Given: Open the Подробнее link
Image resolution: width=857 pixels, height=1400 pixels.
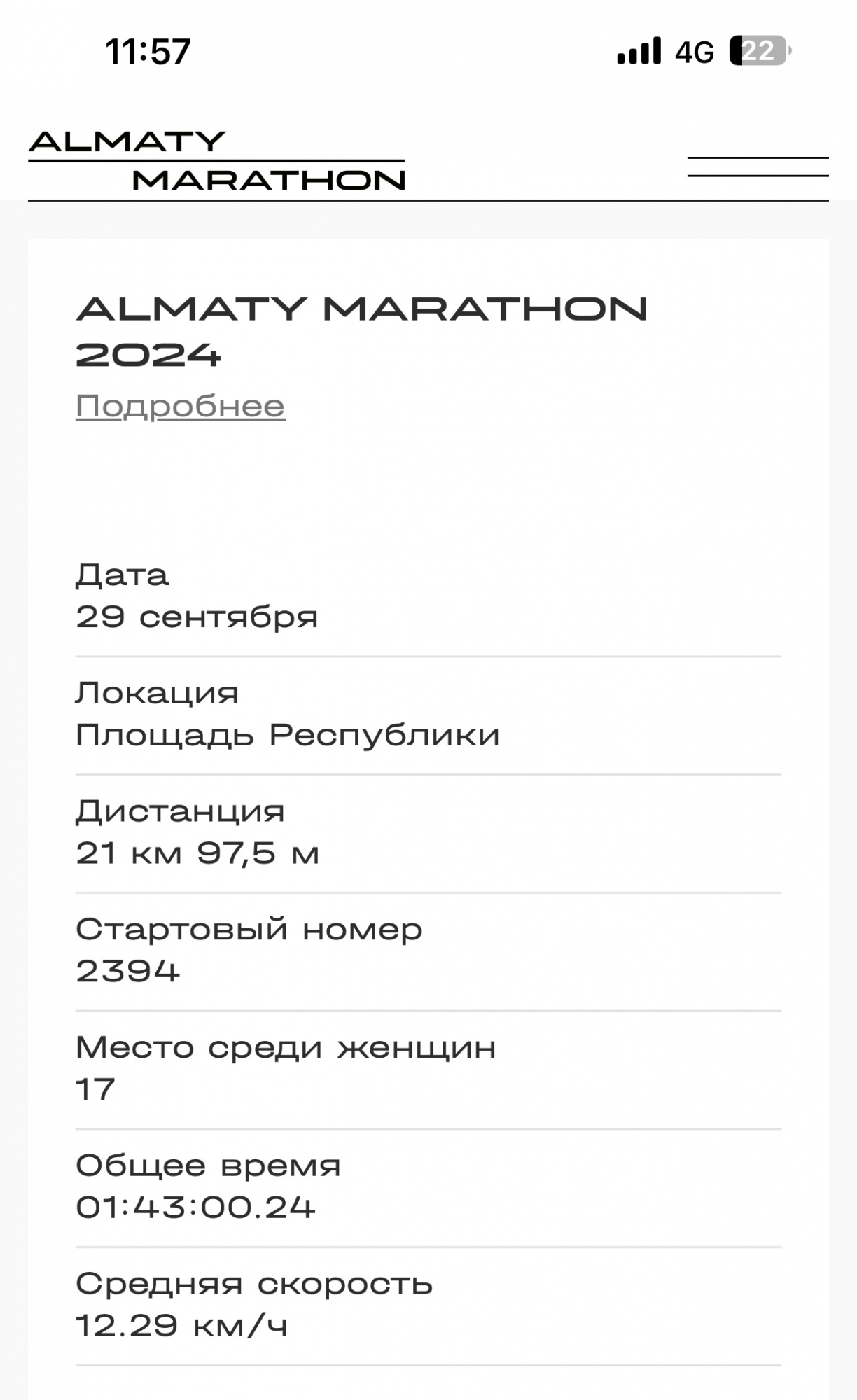Looking at the screenshot, I should 181,406.
